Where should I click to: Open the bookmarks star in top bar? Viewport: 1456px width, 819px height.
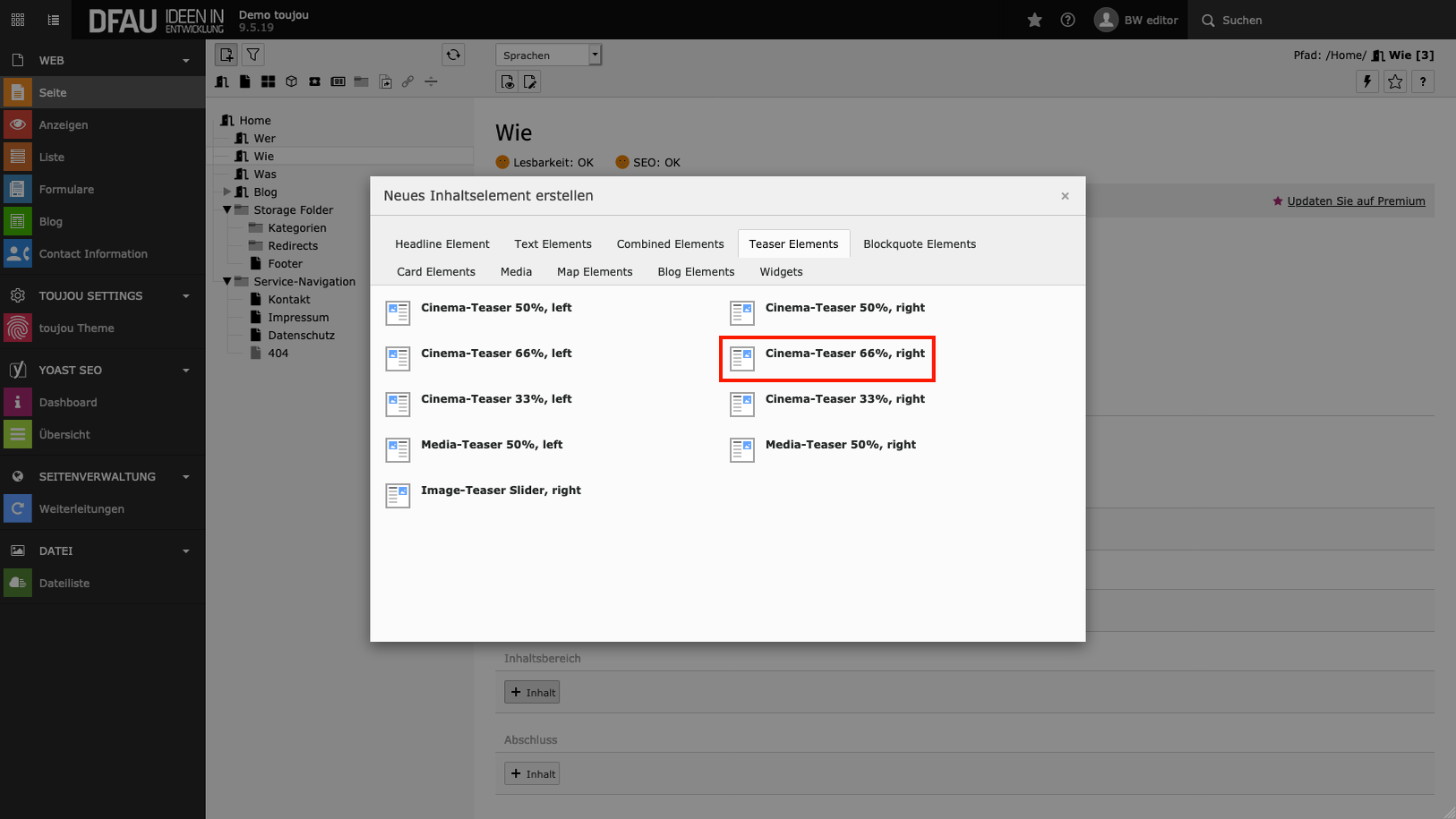coord(1034,20)
